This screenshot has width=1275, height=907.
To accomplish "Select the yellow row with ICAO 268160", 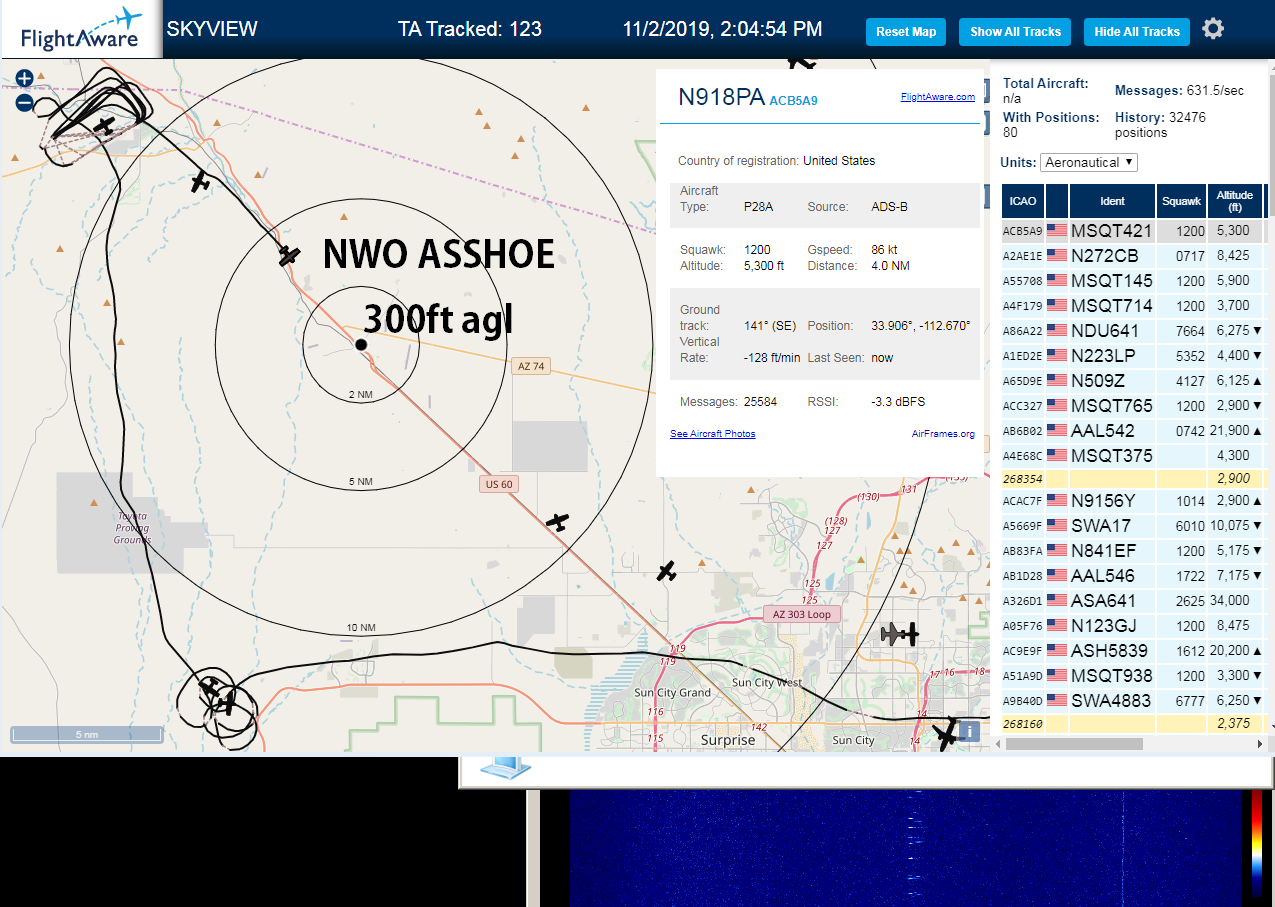I will click(1134, 723).
